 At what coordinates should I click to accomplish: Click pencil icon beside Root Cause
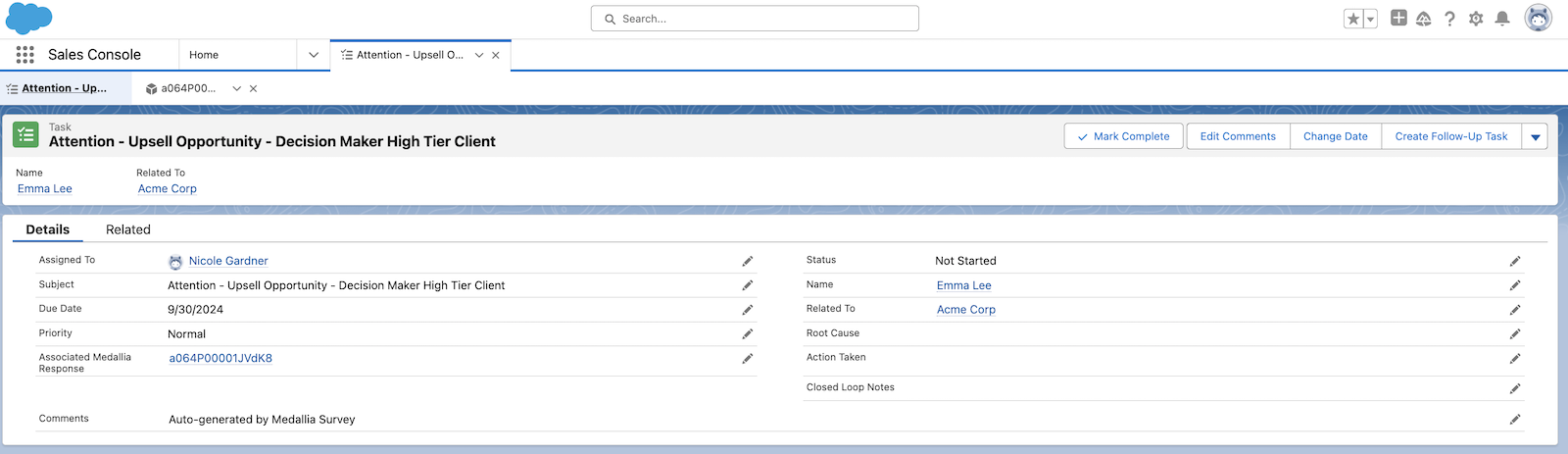(x=1515, y=334)
